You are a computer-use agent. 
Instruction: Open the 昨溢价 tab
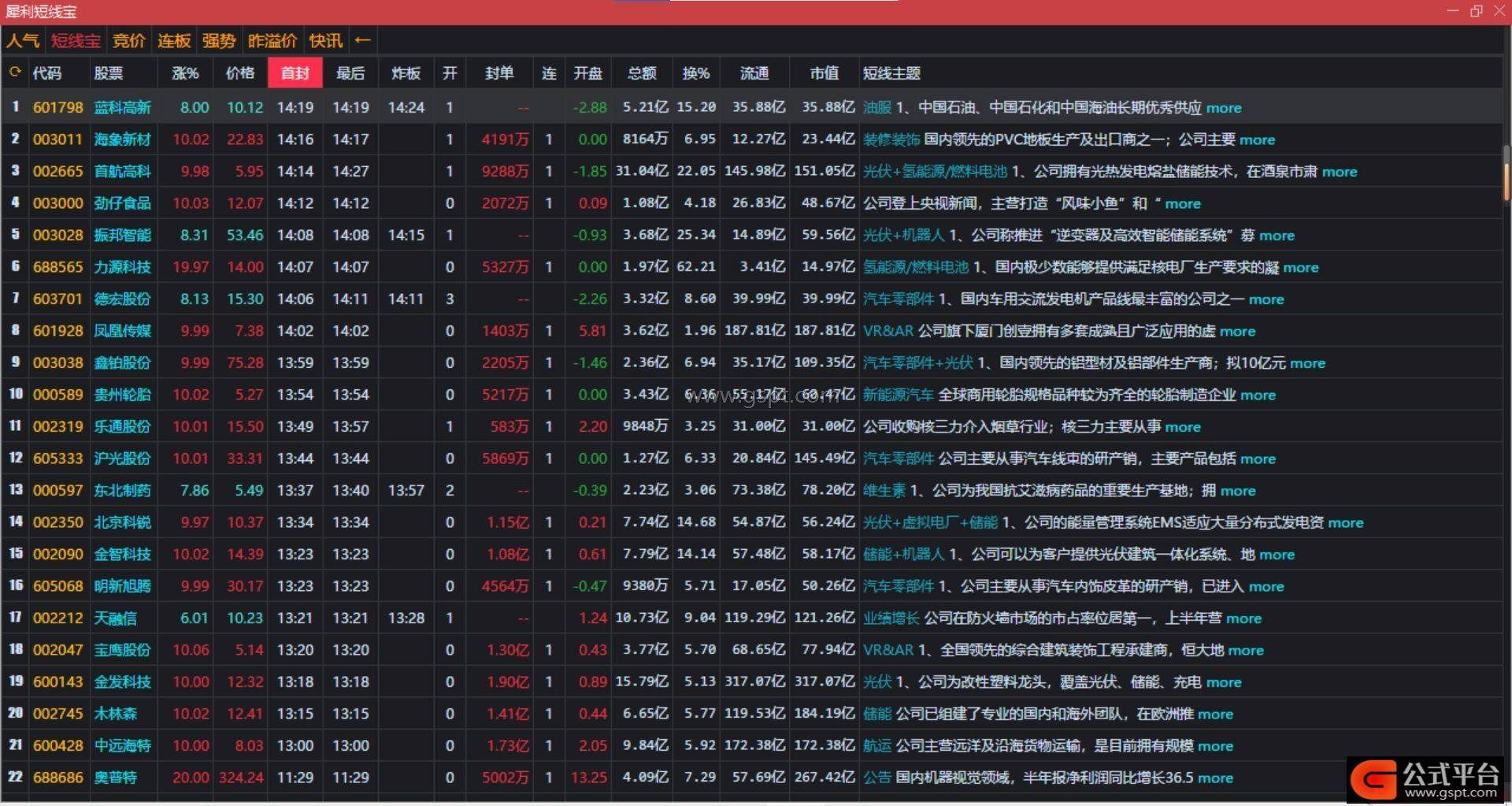(x=272, y=40)
